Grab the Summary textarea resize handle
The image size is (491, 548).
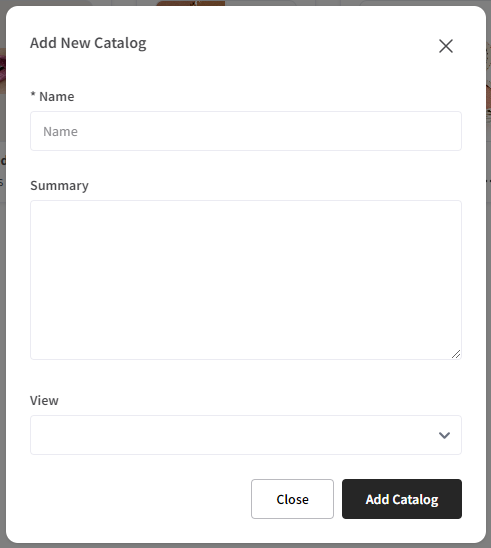456,354
